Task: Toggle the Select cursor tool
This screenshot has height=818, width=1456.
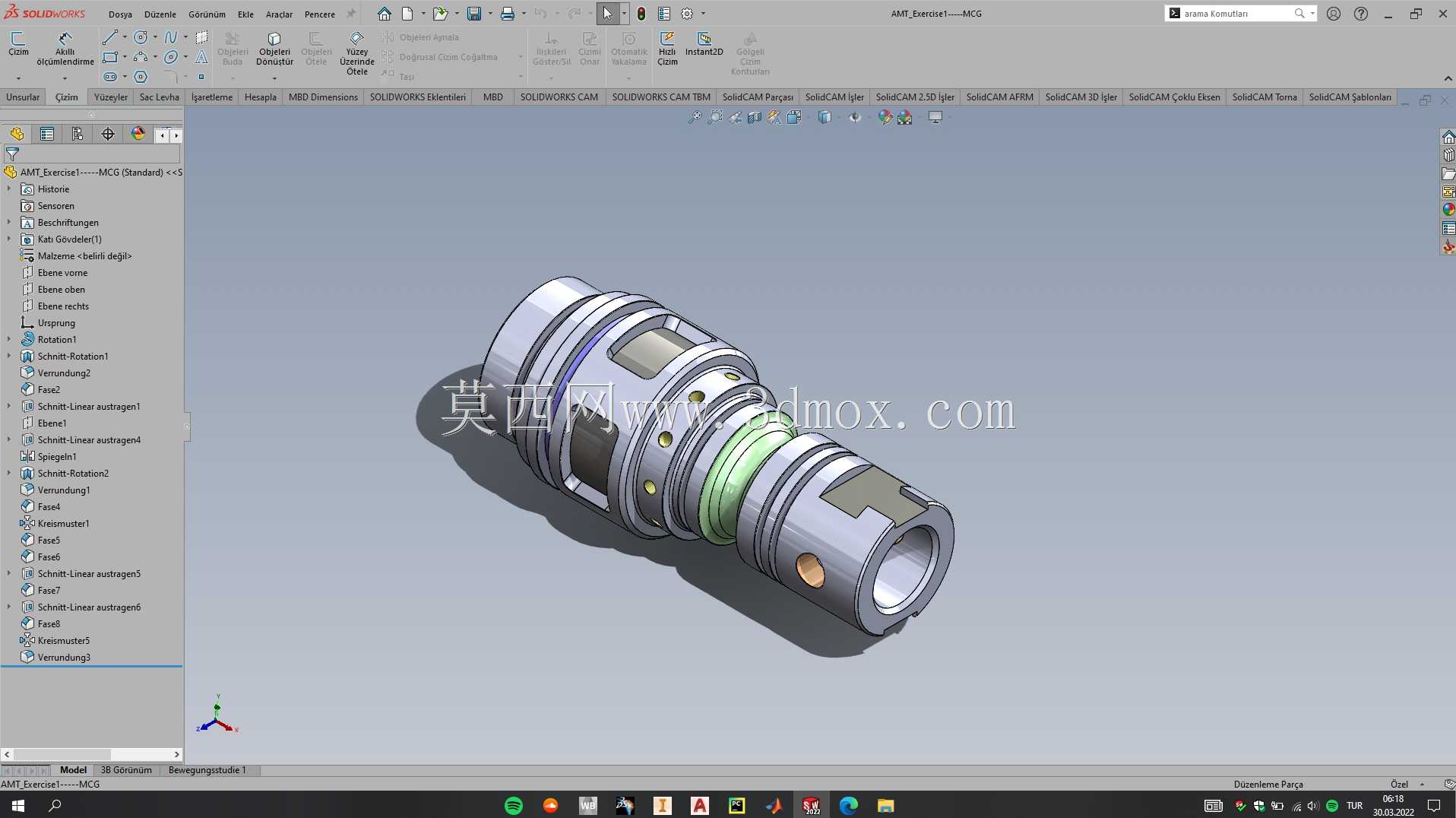Action: tap(607, 14)
